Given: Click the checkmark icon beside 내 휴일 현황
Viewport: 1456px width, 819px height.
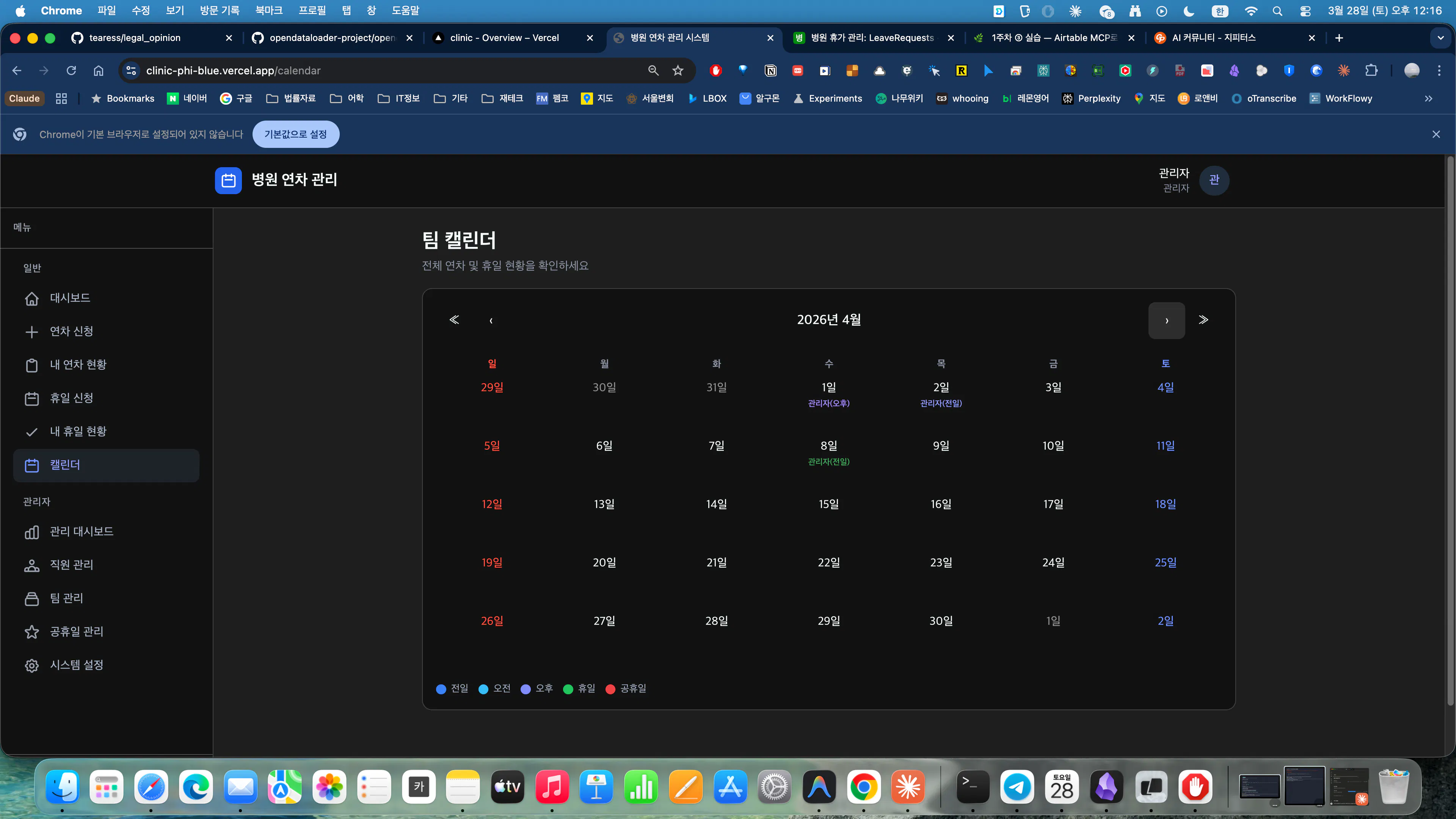Looking at the screenshot, I should [x=31, y=432].
